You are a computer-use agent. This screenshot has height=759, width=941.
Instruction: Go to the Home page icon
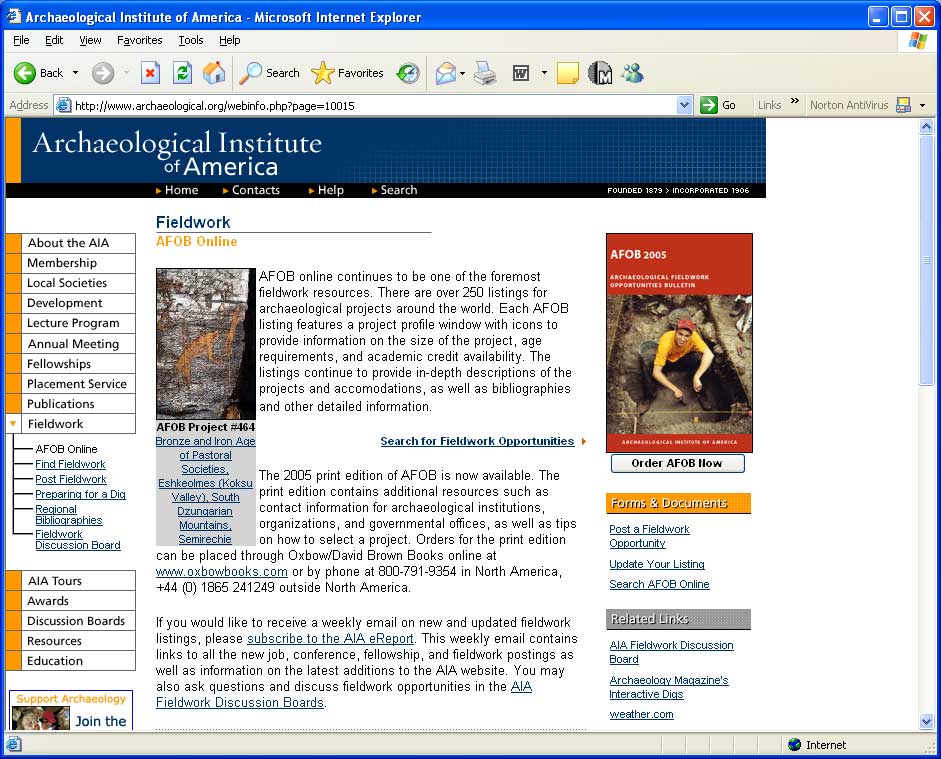214,73
